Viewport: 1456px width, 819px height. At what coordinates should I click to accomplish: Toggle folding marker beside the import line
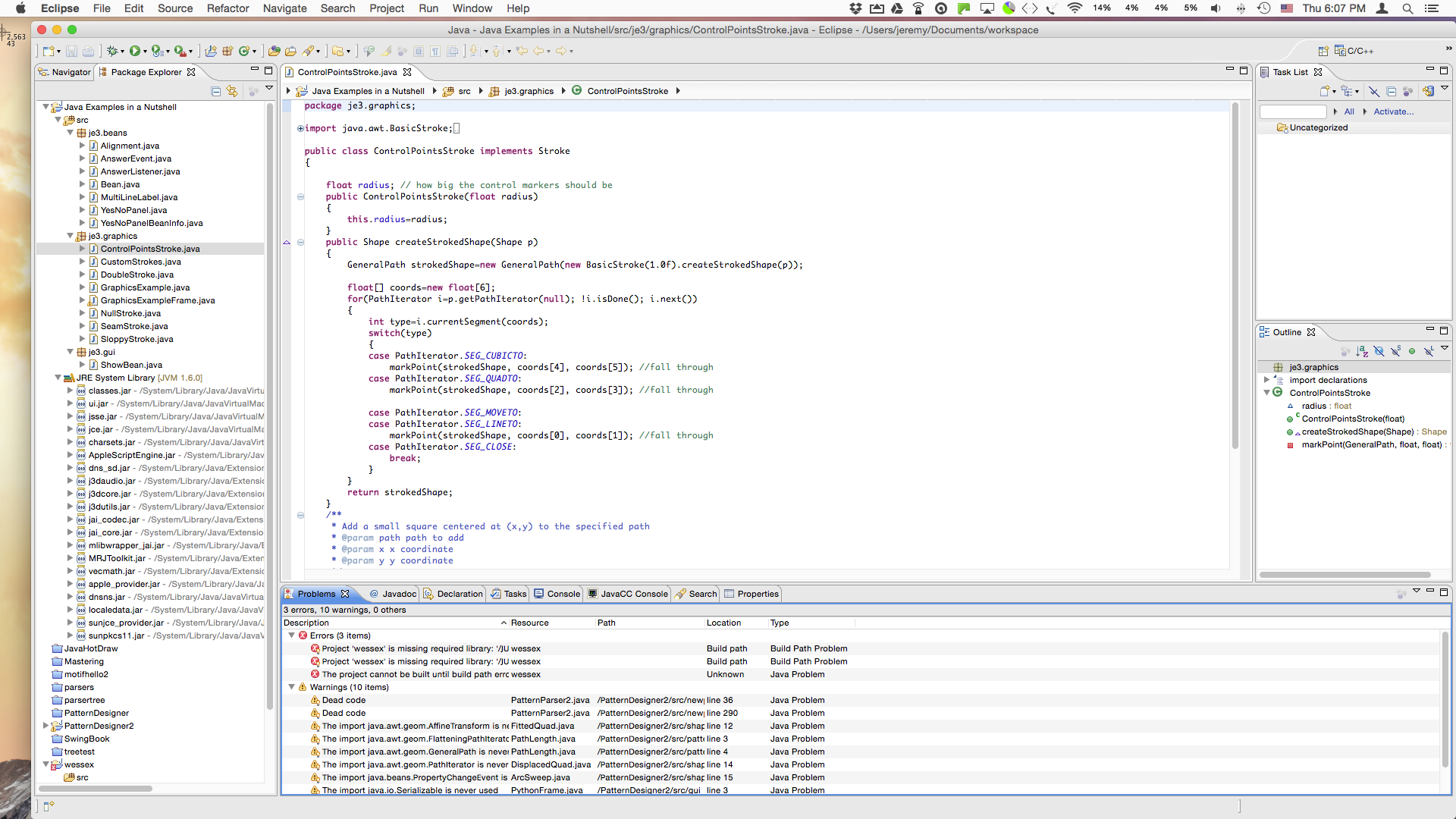click(300, 128)
